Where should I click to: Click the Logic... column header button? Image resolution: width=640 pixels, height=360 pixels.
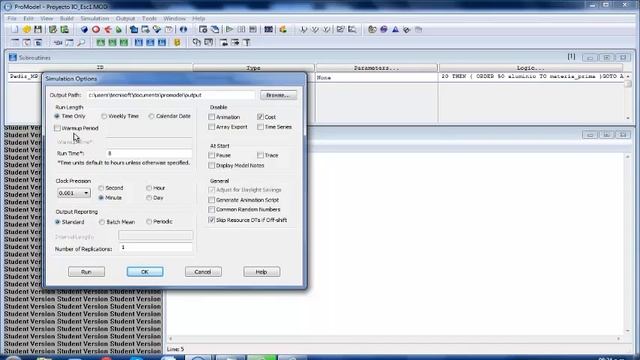531,68
